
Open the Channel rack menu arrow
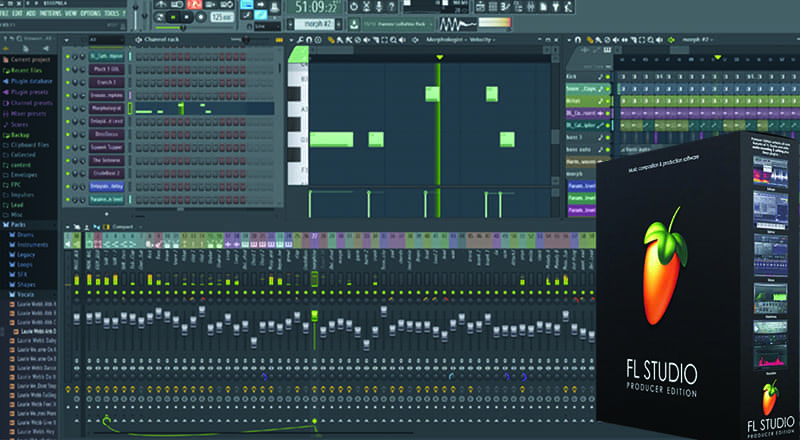point(67,40)
